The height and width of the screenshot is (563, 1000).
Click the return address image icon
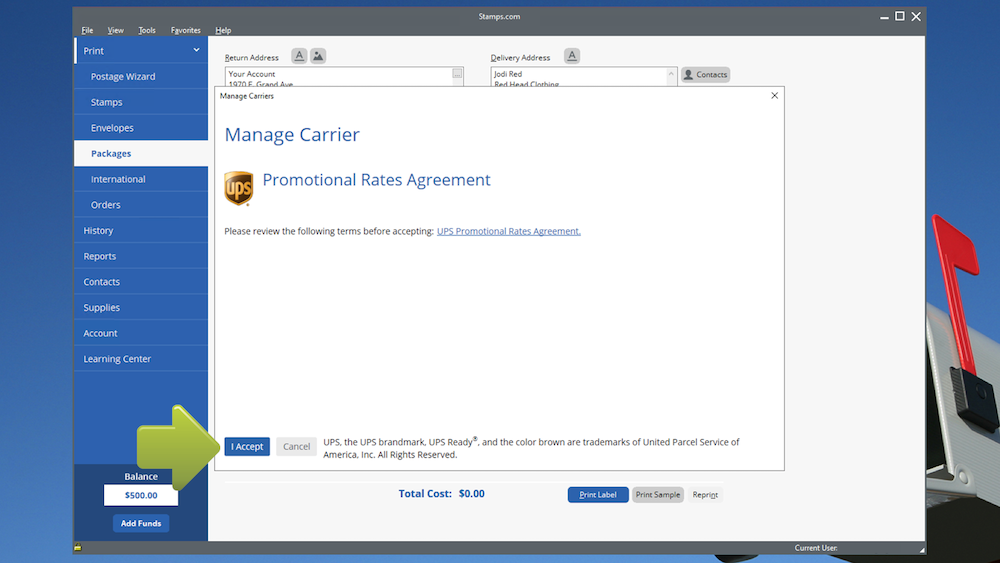(318, 56)
